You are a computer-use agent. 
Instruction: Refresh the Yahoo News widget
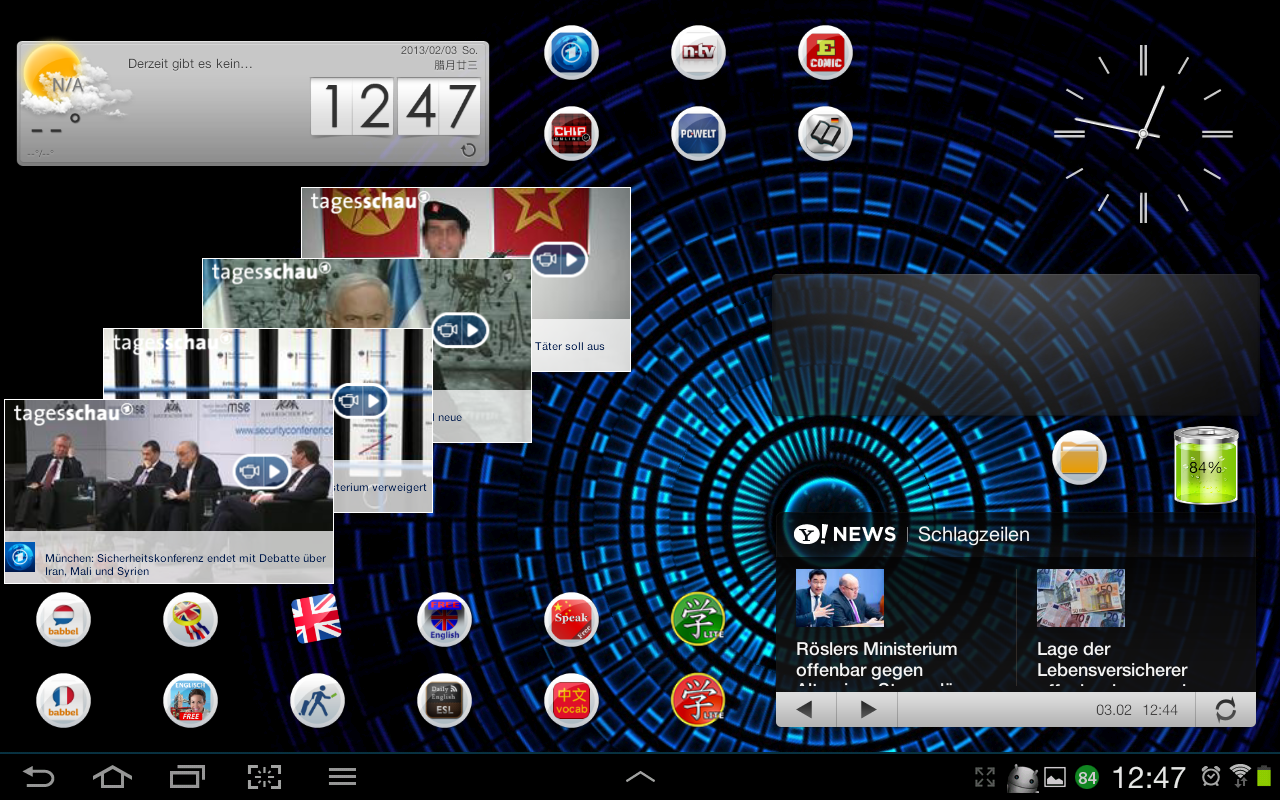(1225, 710)
